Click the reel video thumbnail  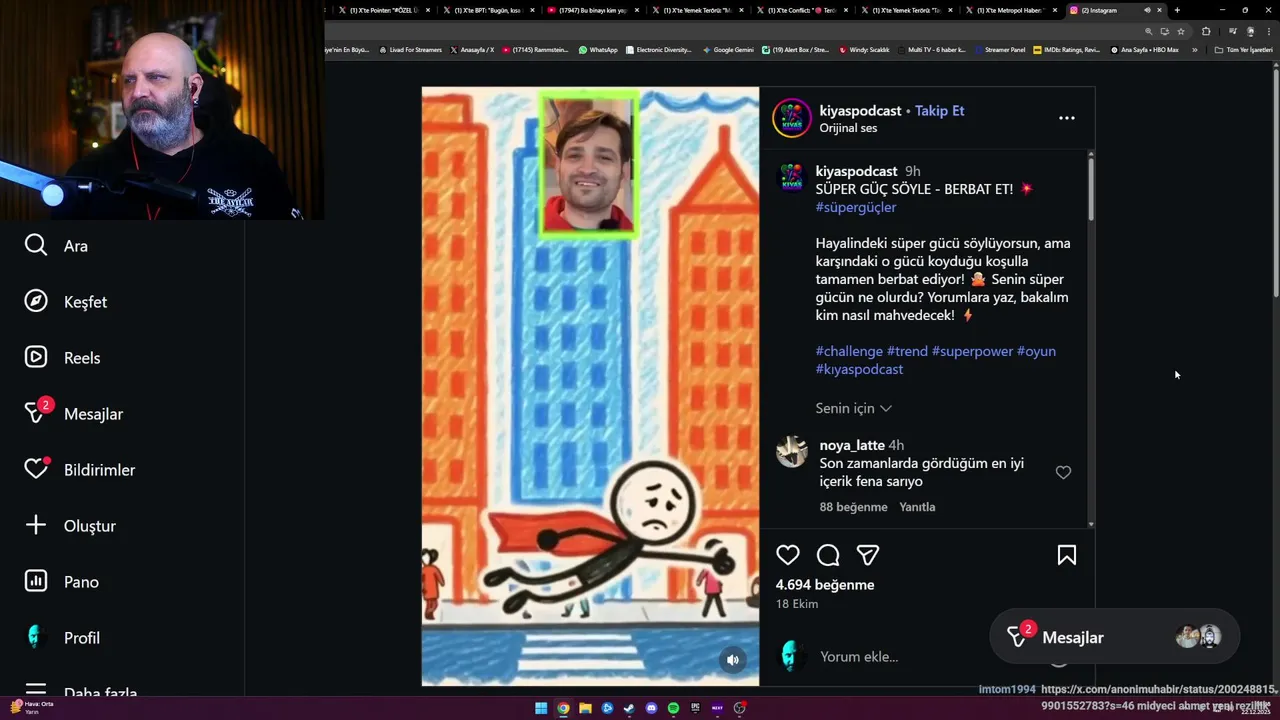590,386
